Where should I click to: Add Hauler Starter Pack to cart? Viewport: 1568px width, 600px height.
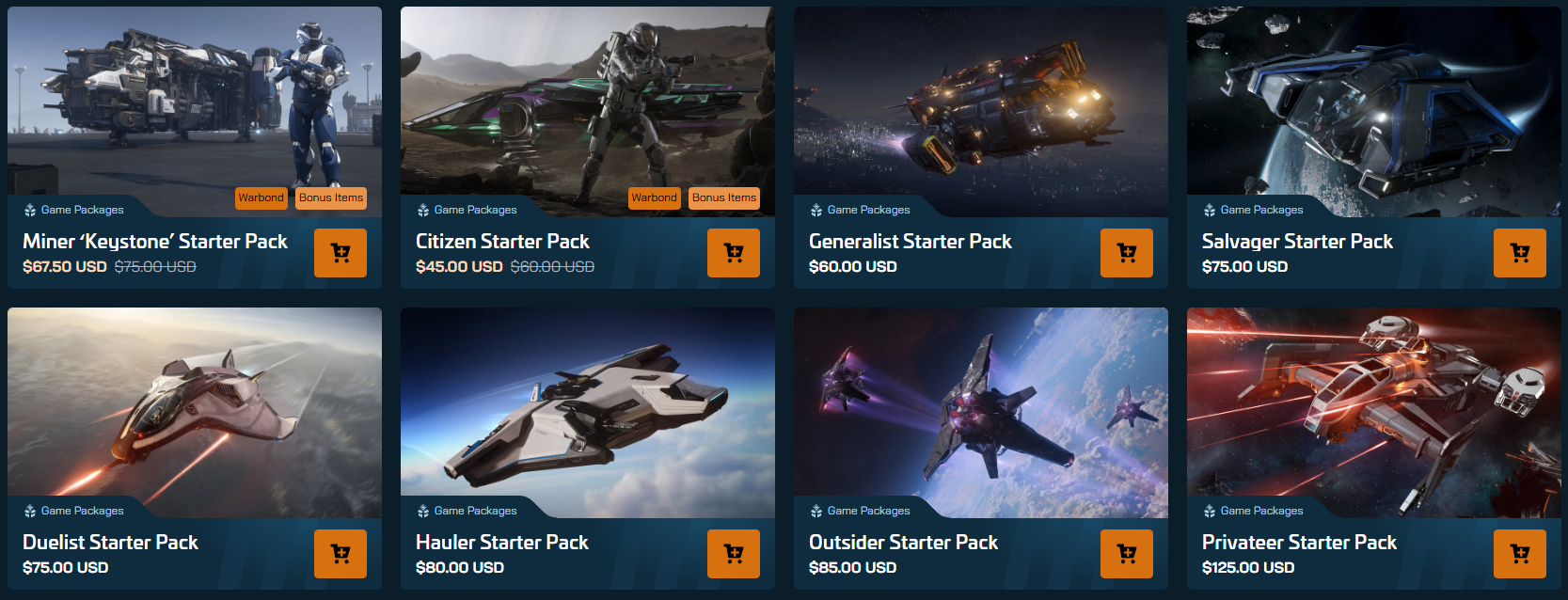[734, 554]
